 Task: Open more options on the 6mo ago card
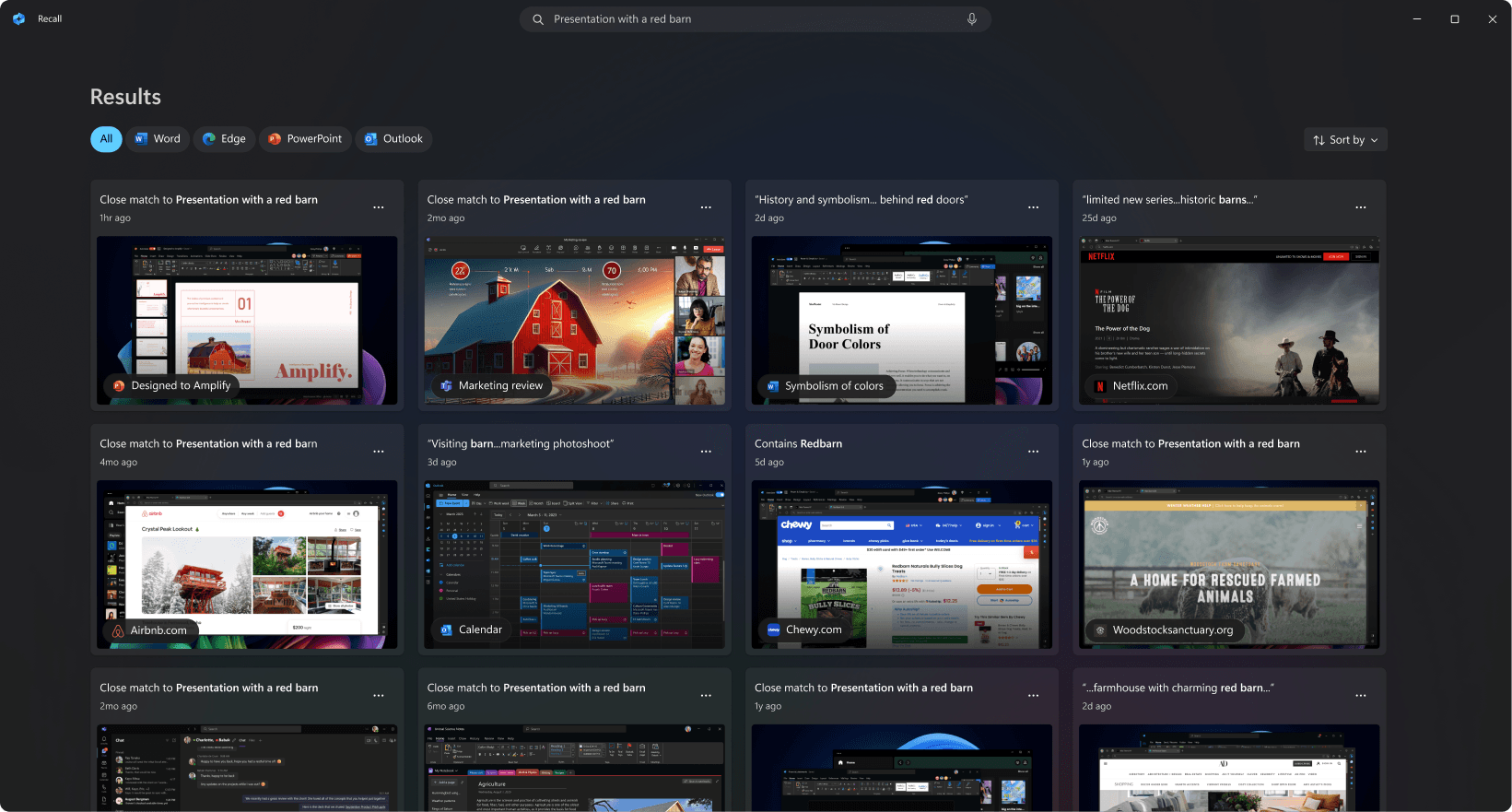point(706,696)
